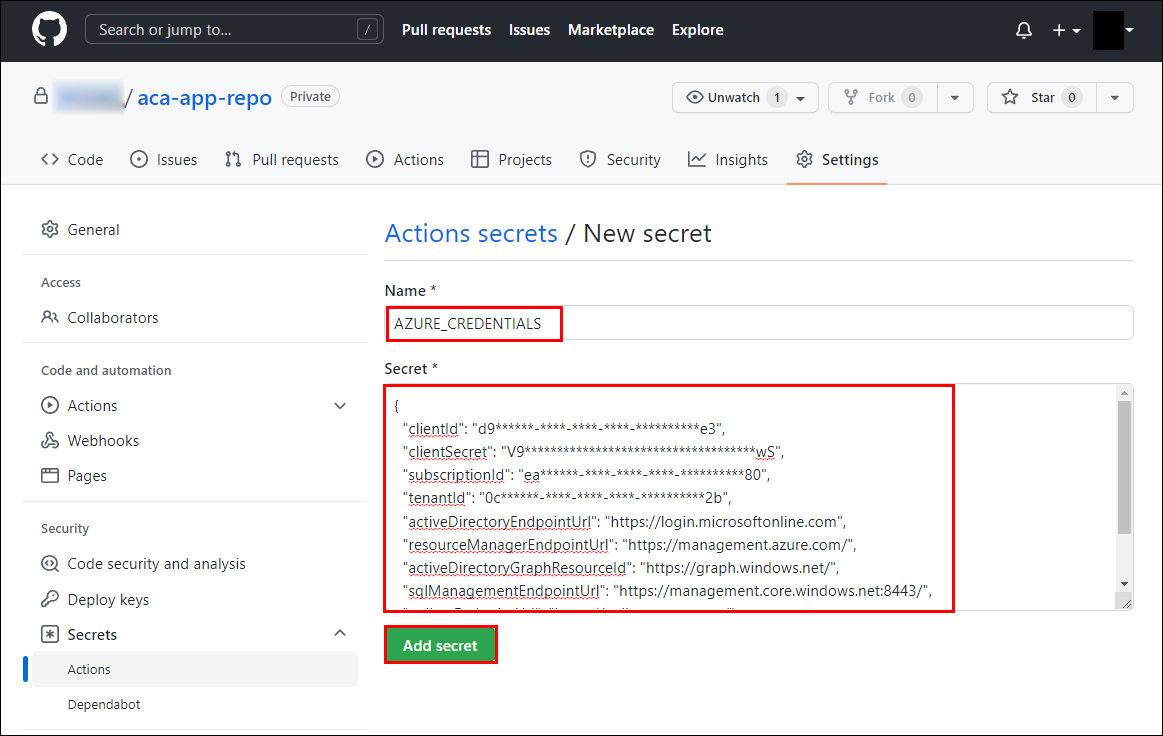Screen dimensions: 1163x736
Task: Open GitHub home via Octocat logo
Action: click(50, 30)
